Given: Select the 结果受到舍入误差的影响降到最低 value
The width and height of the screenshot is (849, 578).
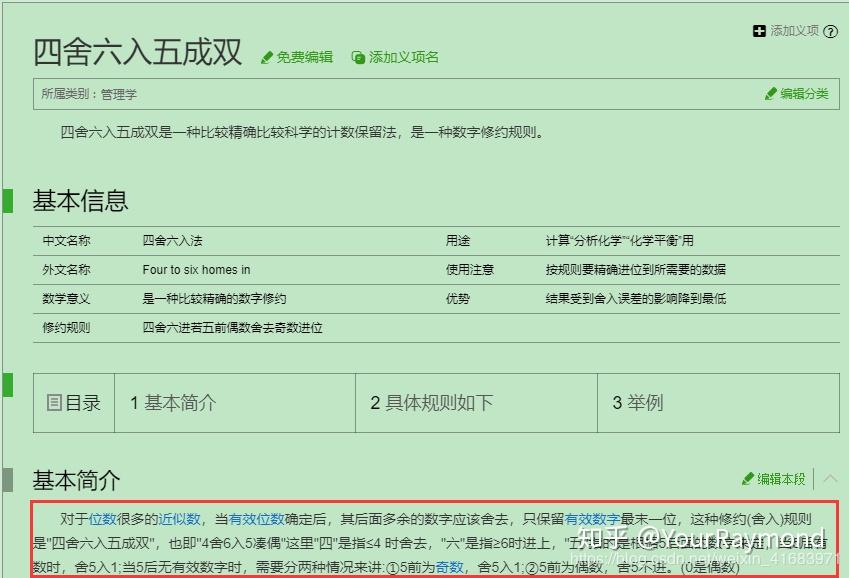Looking at the screenshot, I should pyautogui.click(x=636, y=298).
